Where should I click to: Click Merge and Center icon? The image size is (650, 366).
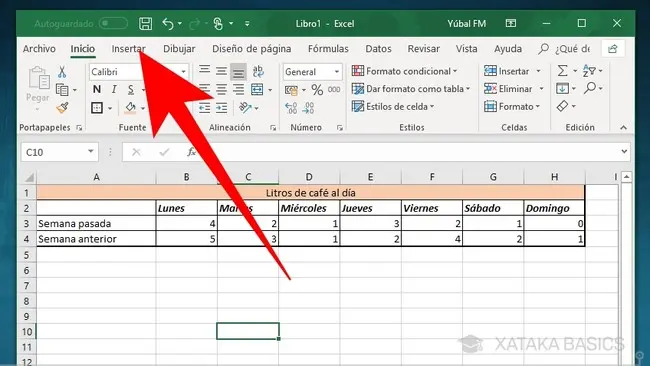point(257,89)
